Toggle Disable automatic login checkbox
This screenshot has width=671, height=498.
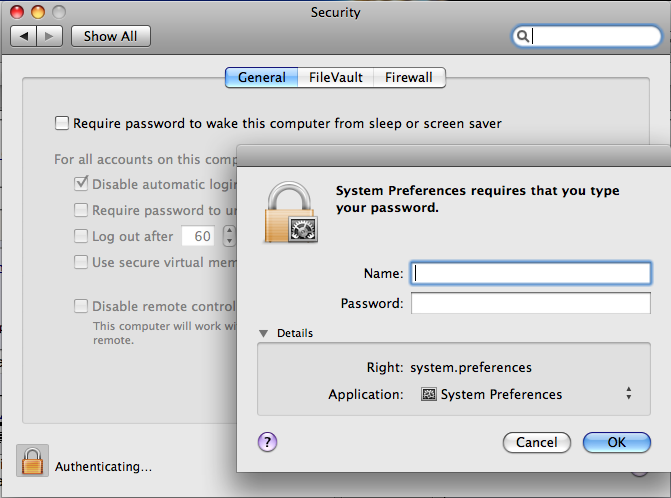(82, 184)
